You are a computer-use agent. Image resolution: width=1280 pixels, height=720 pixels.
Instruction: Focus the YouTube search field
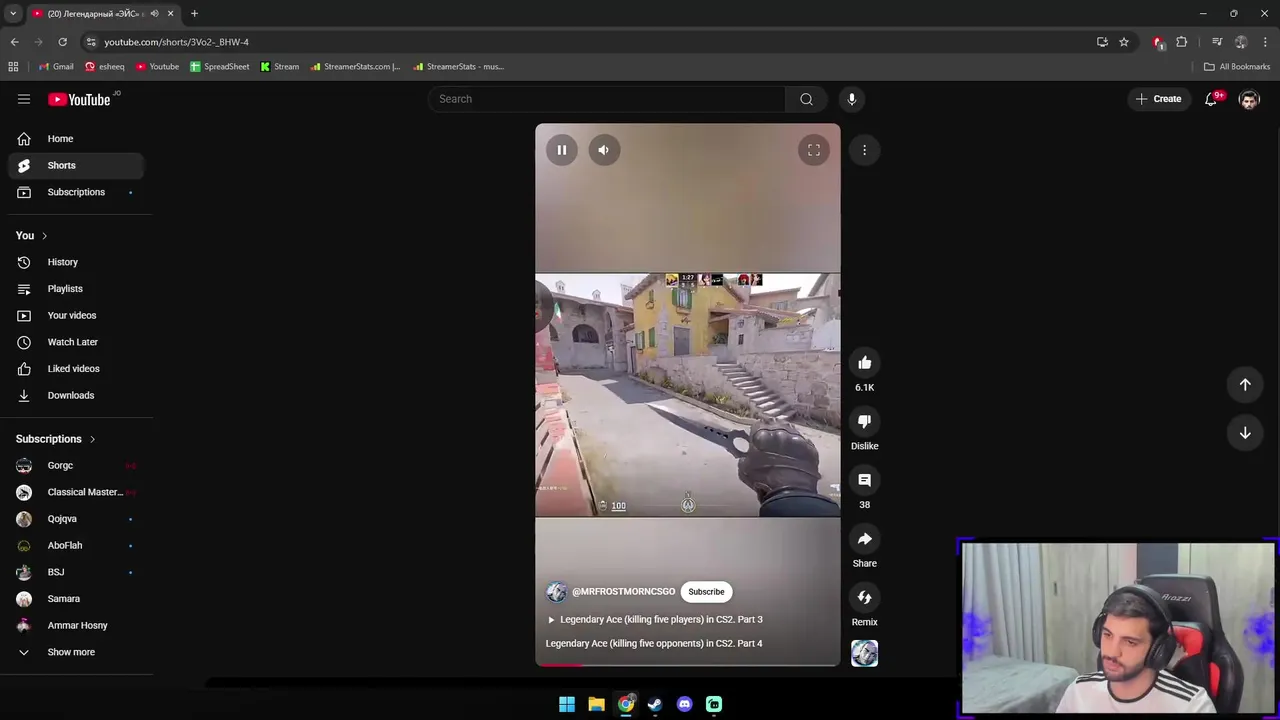tap(608, 99)
